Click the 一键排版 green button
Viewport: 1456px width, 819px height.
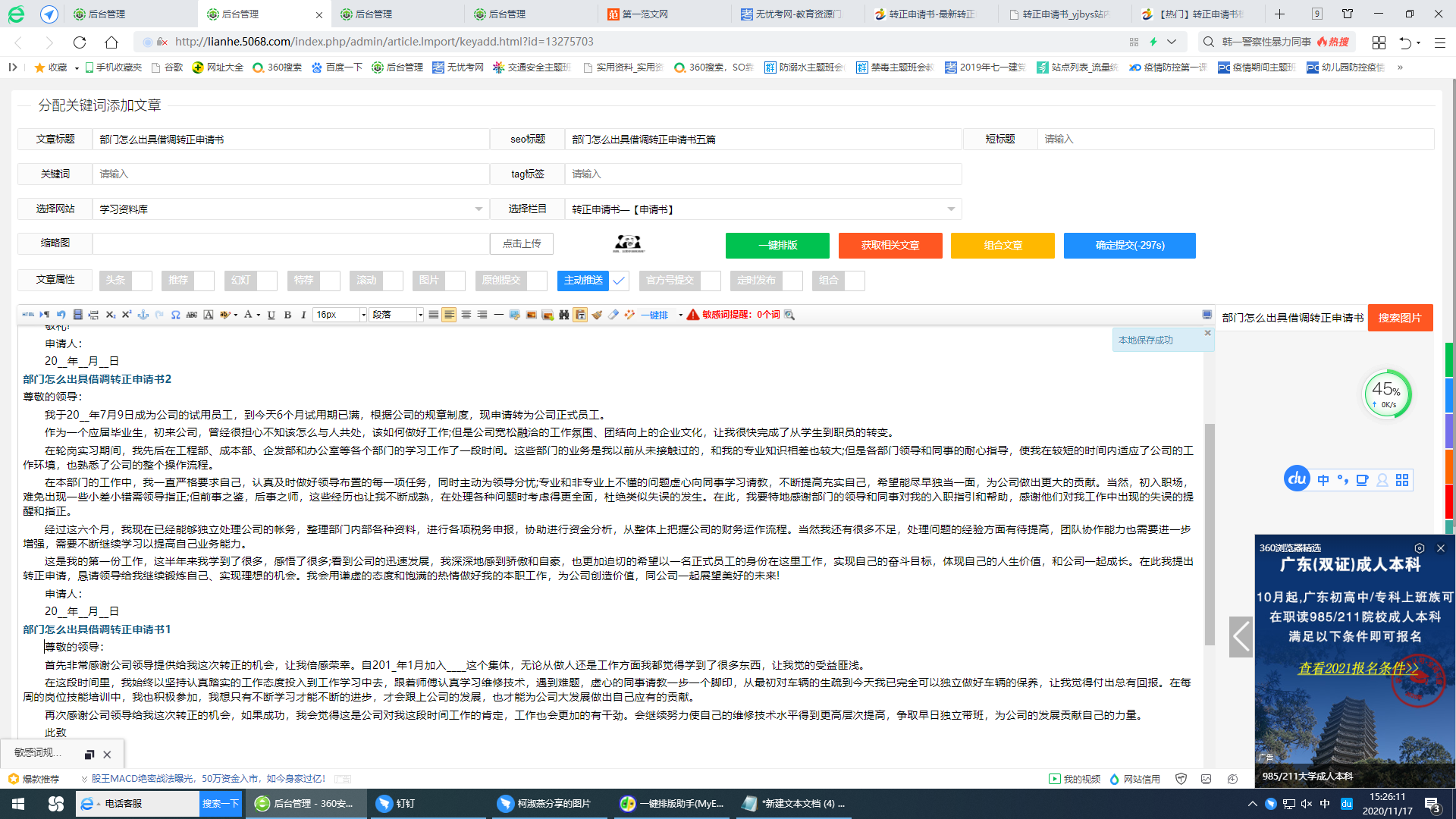777,246
